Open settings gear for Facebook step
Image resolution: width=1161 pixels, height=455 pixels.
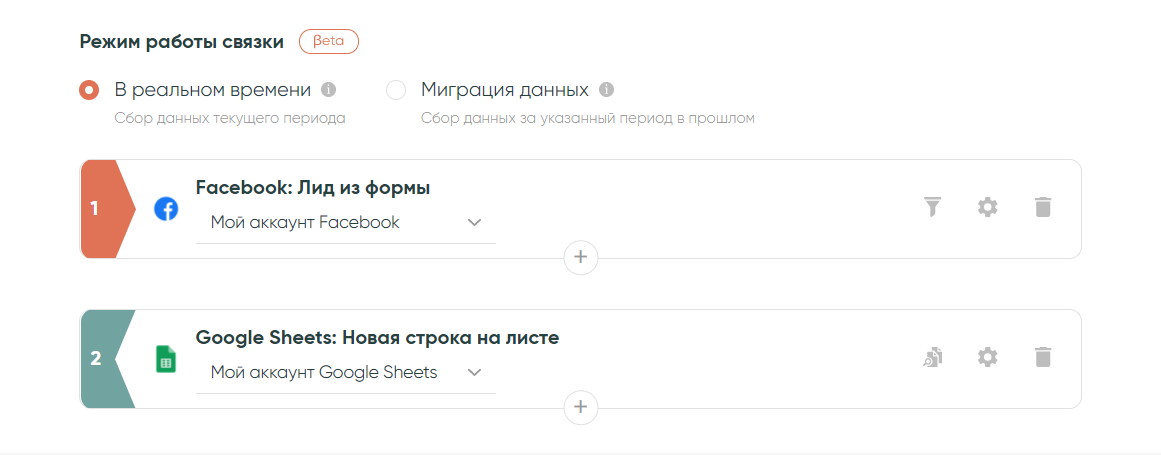987,208
